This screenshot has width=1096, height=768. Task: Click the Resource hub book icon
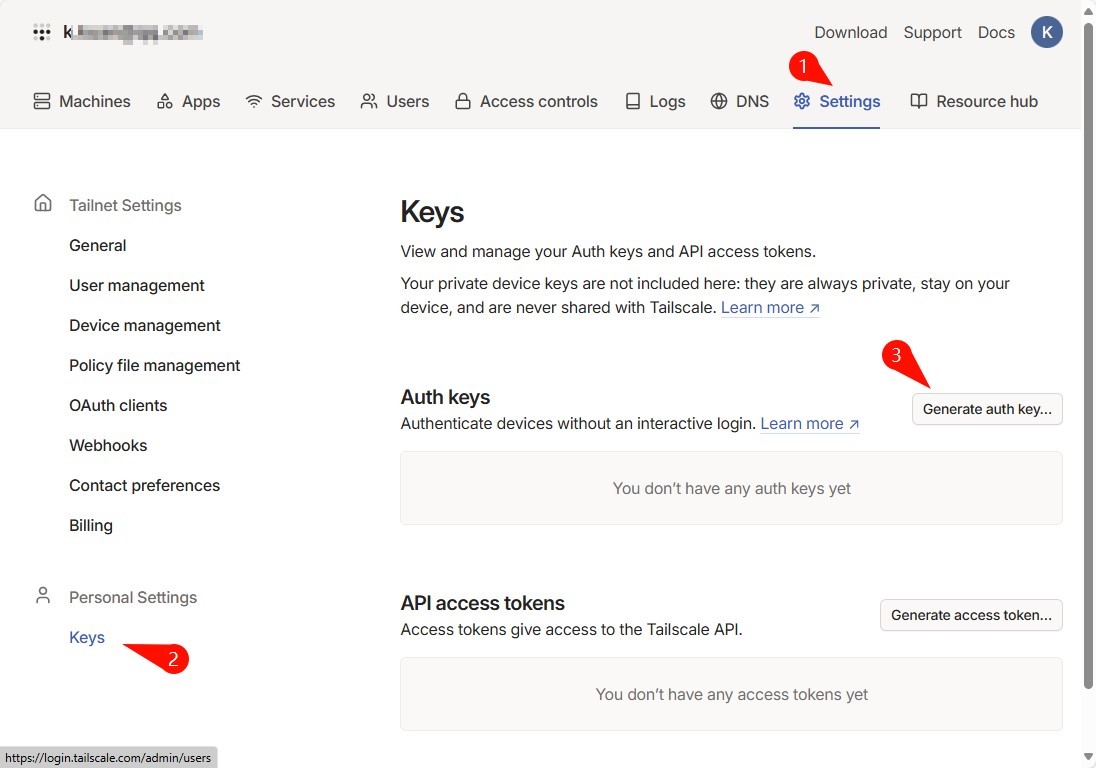tap(919, 101)
